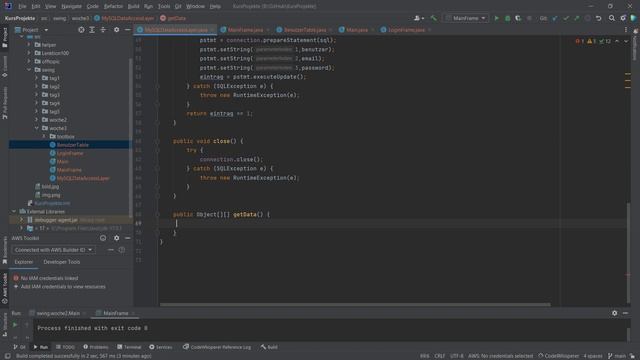Open the Services tool window
640x360 pixels.
[161, 347]
